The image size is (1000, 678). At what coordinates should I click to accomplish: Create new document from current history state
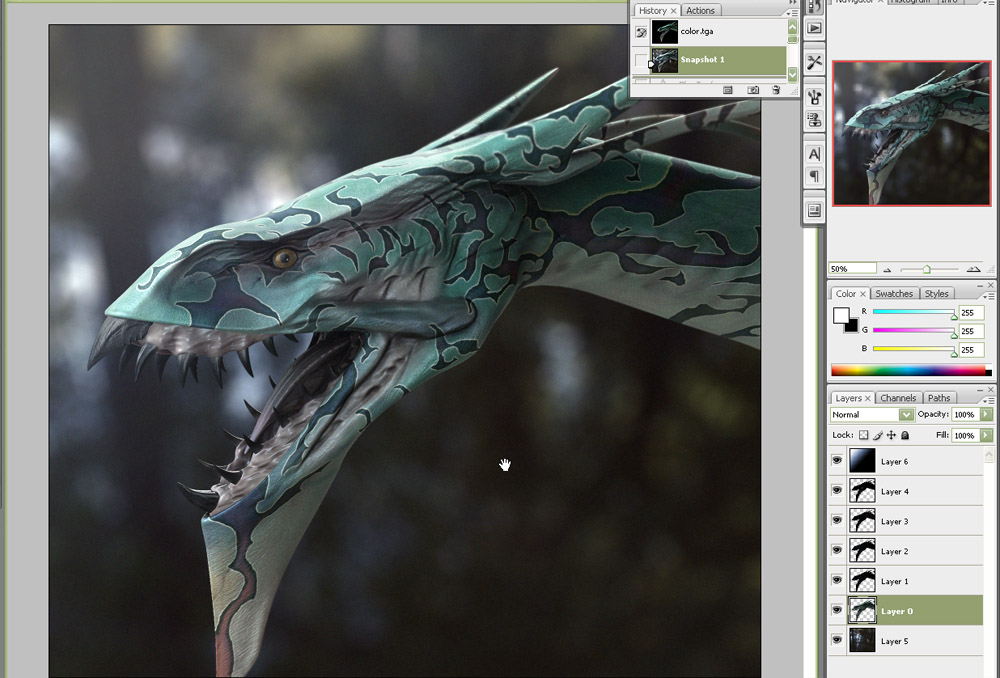pos(728,90)
